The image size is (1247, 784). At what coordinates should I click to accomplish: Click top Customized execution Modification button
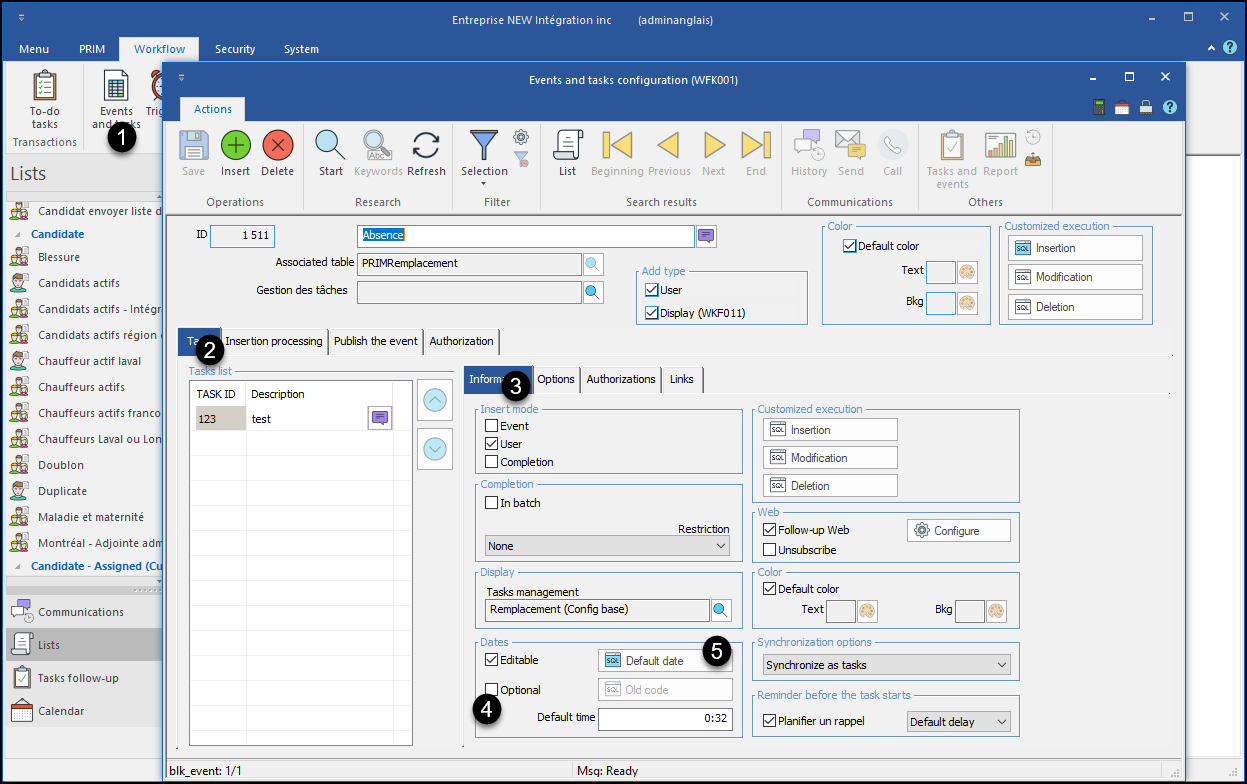[1075, 277]
